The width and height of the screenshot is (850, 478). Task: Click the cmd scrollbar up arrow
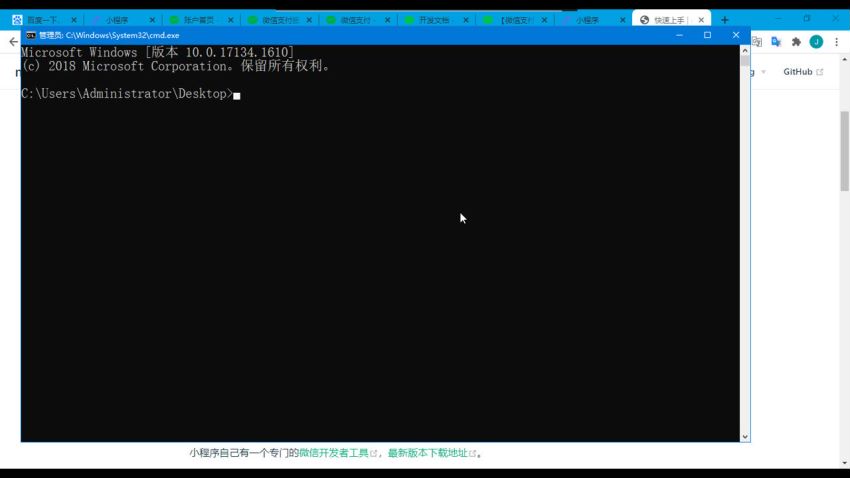click(x=745, y=50)
